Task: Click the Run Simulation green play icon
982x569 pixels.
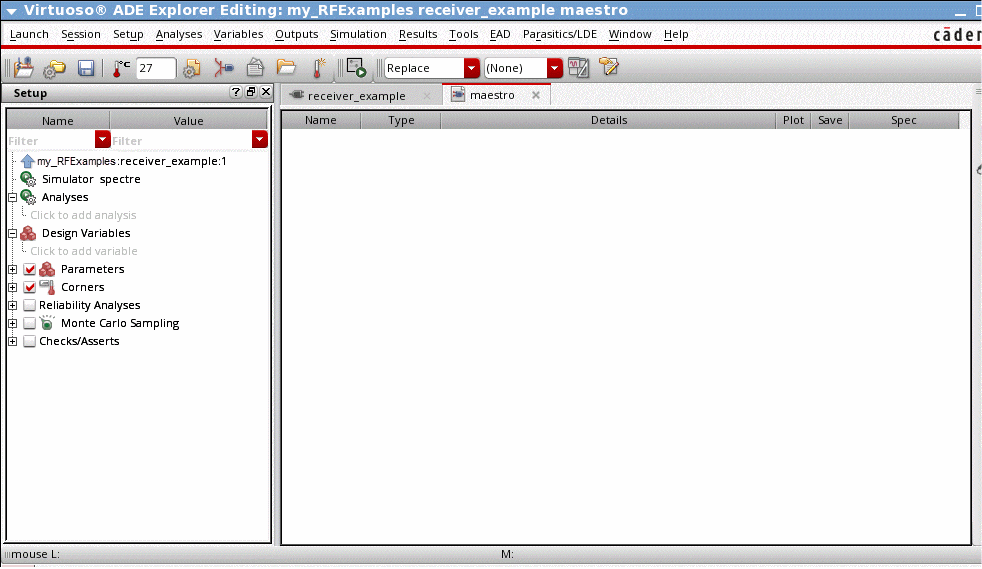Action: [357, 68]
